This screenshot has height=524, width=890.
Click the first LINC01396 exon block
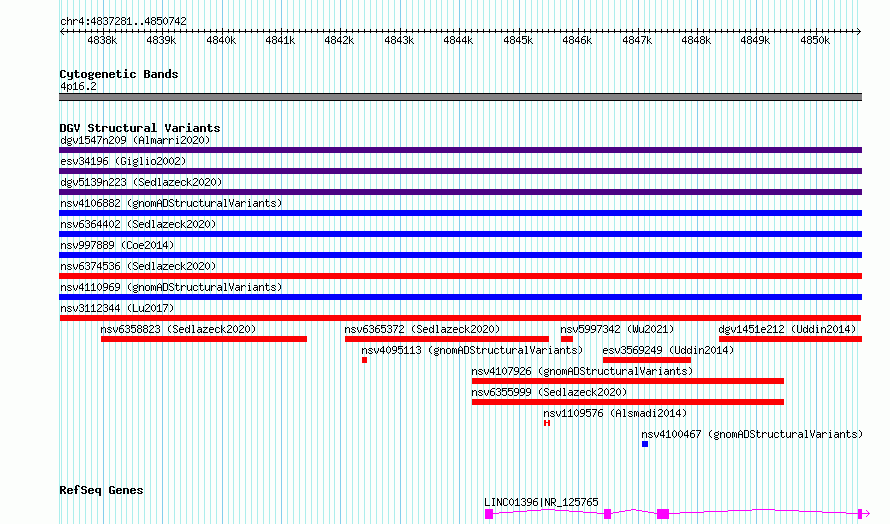tap(489, 514)
